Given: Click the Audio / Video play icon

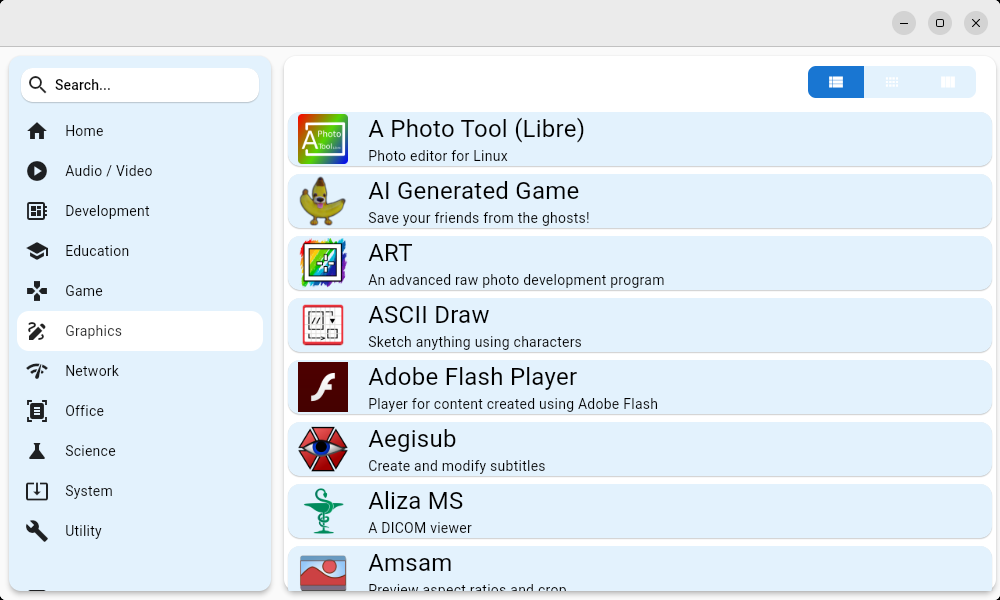Looking at the screenshot, I should 37,171.
